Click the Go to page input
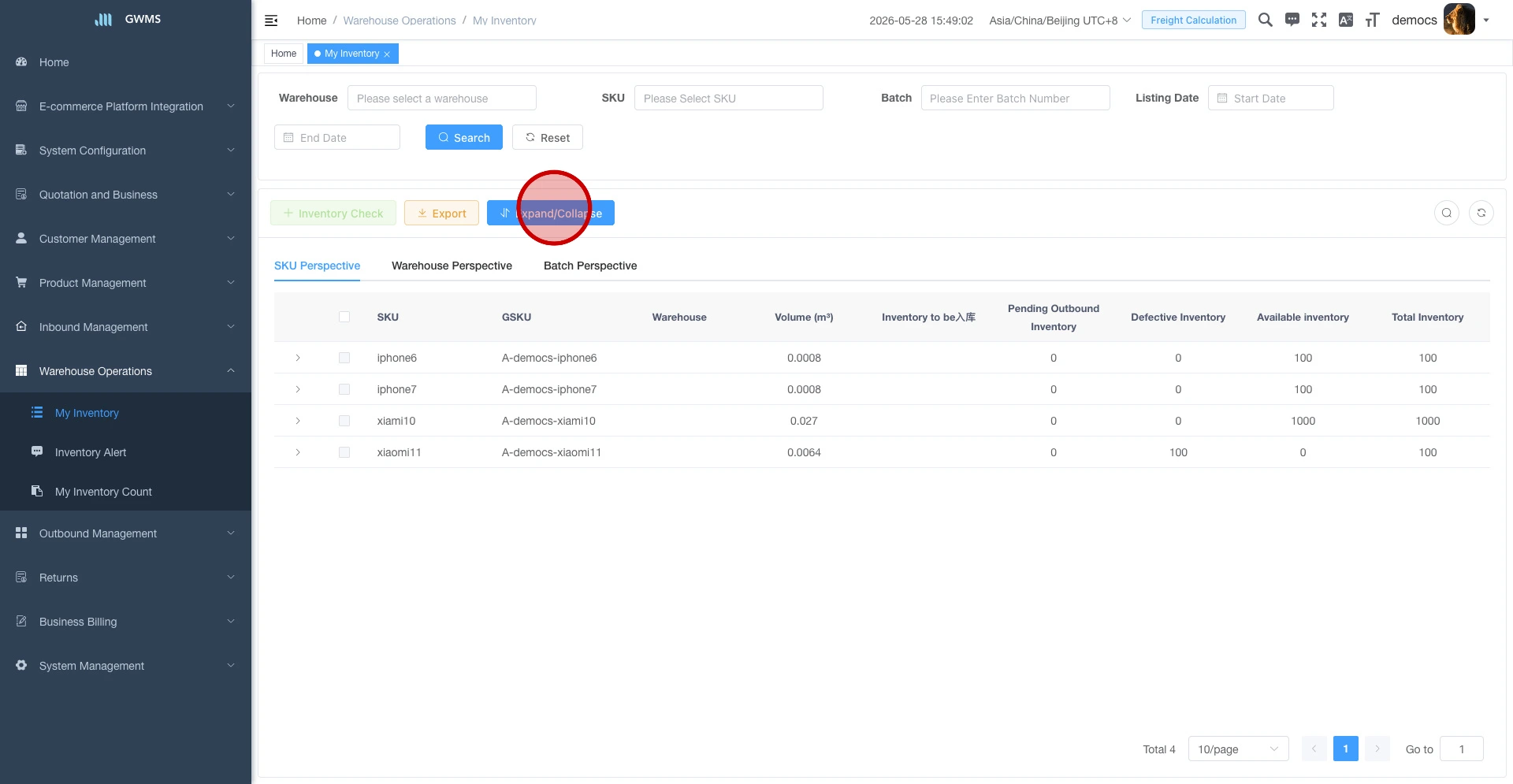 [1462, 749]
